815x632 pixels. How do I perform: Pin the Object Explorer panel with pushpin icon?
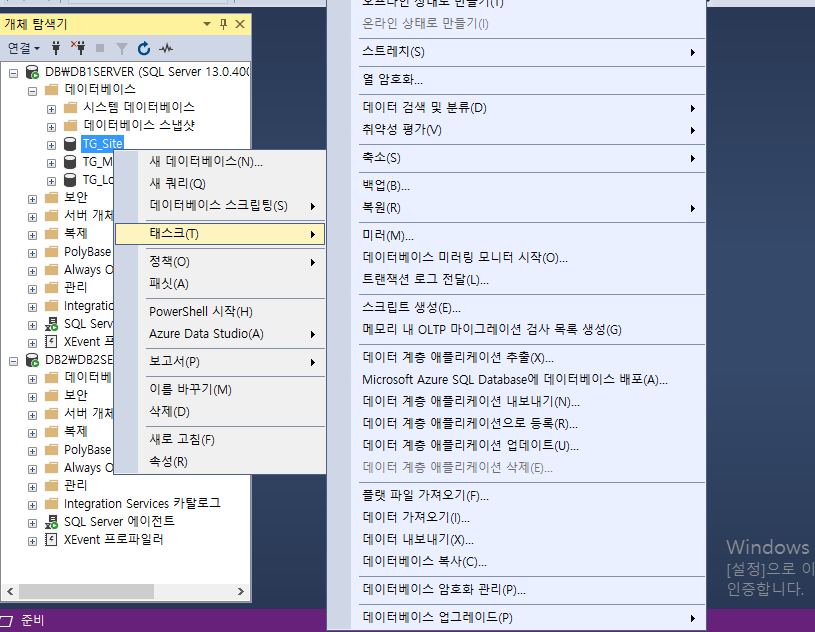click(224, 24)
